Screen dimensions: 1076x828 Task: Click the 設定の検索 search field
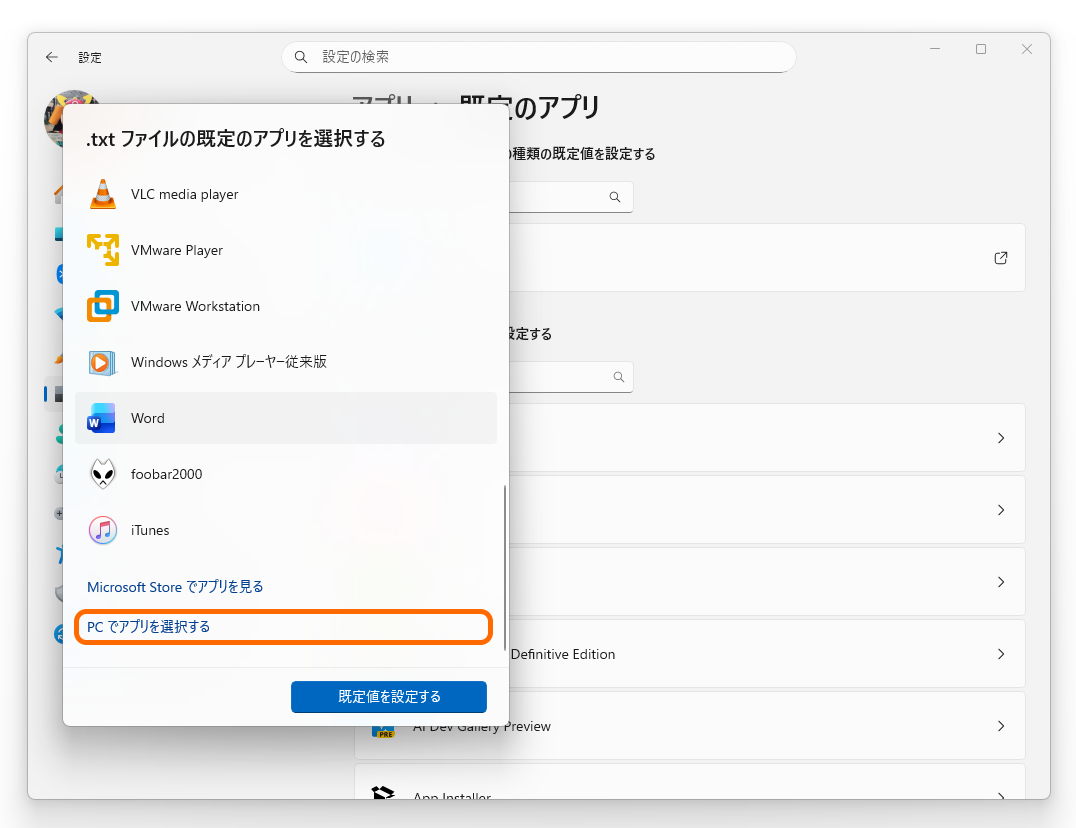540,57
